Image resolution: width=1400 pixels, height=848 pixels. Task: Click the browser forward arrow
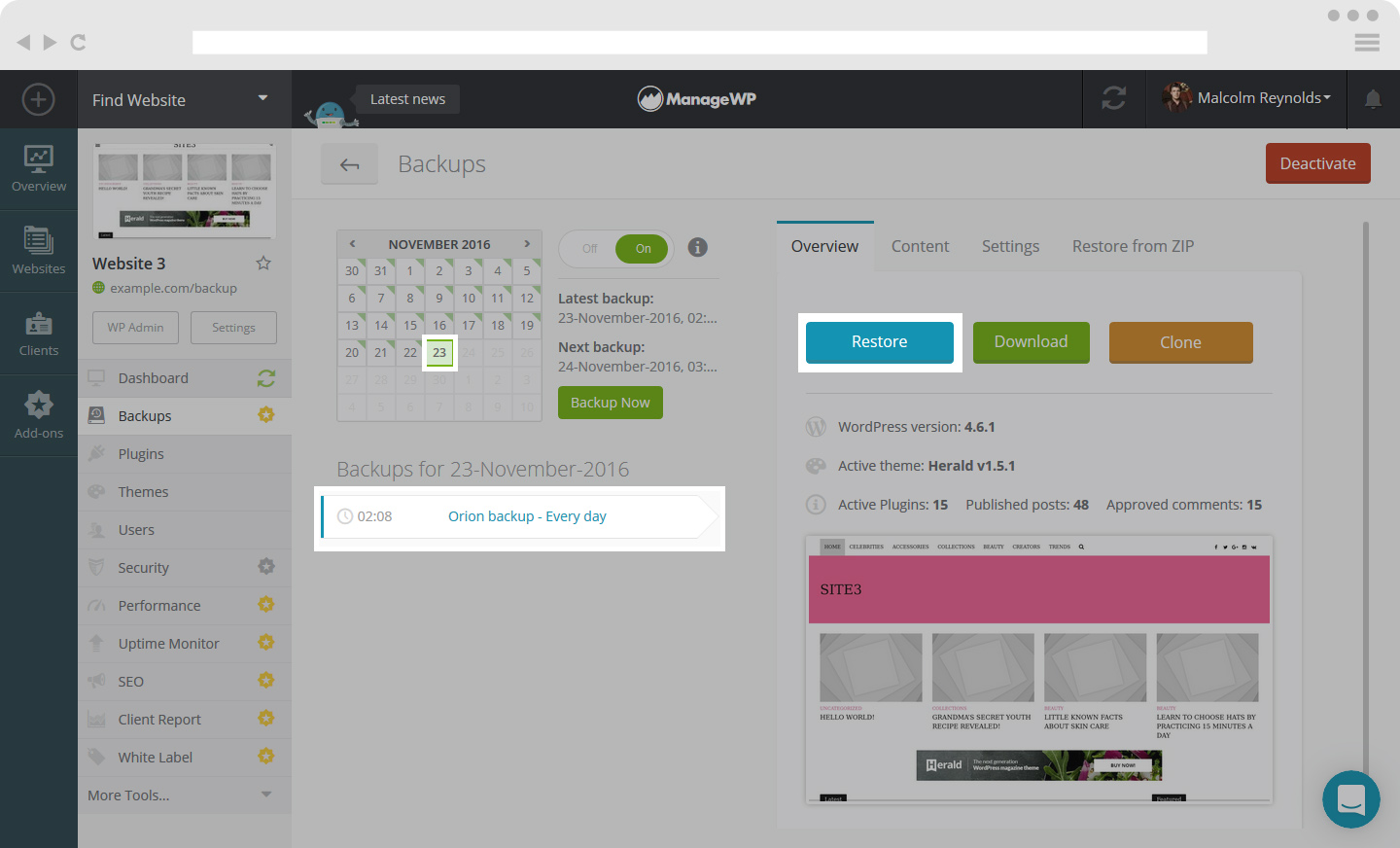pos(51,42)
